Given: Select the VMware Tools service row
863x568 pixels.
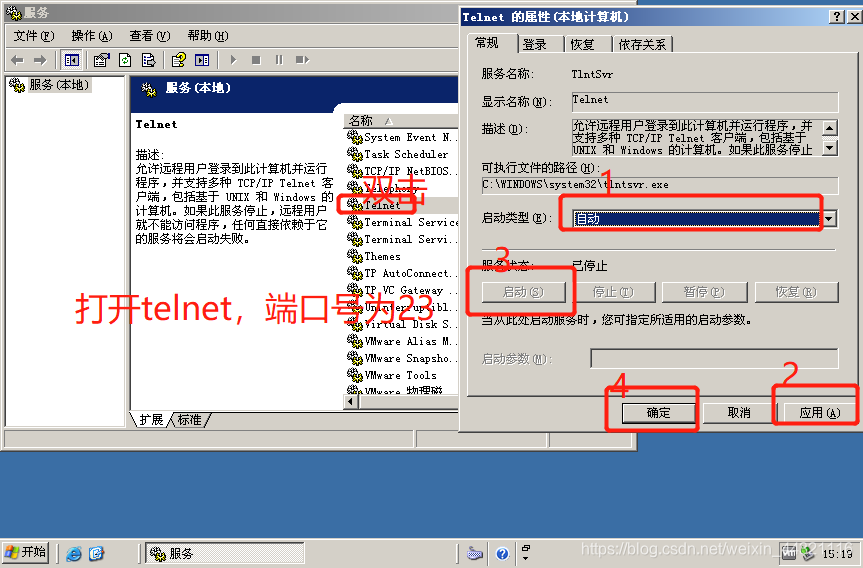Looking at the screenshot, I should pyautogui.click(x=401, y=376).
